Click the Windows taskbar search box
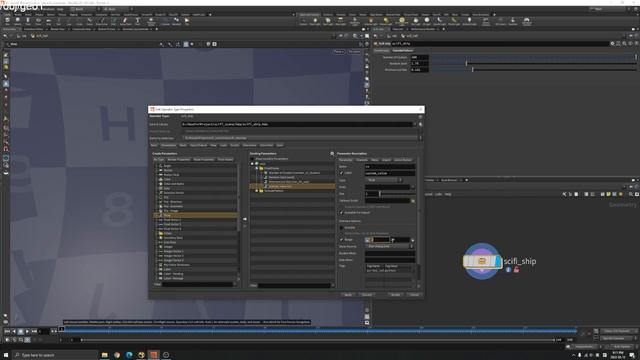The image size is (640, 360). coord(55,355)
